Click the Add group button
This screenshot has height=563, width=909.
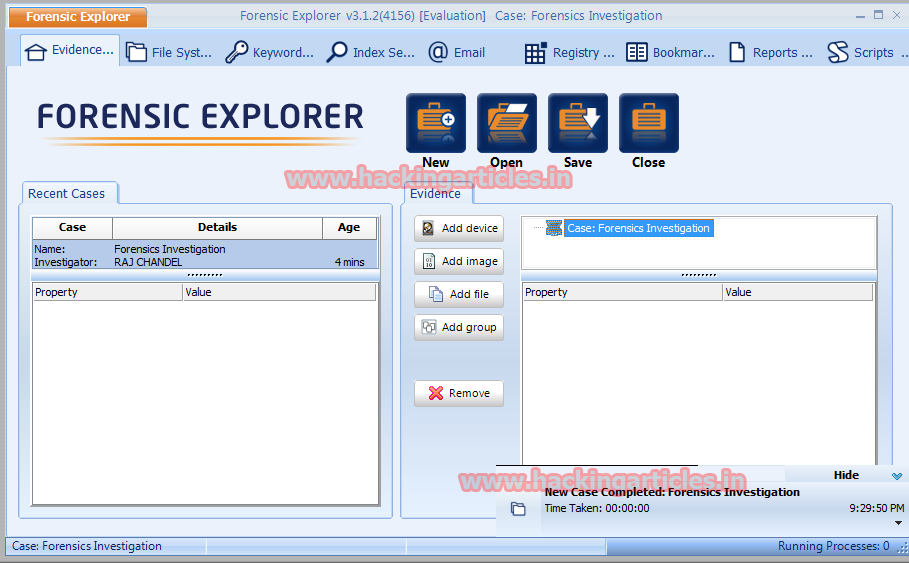pos(459,328)
